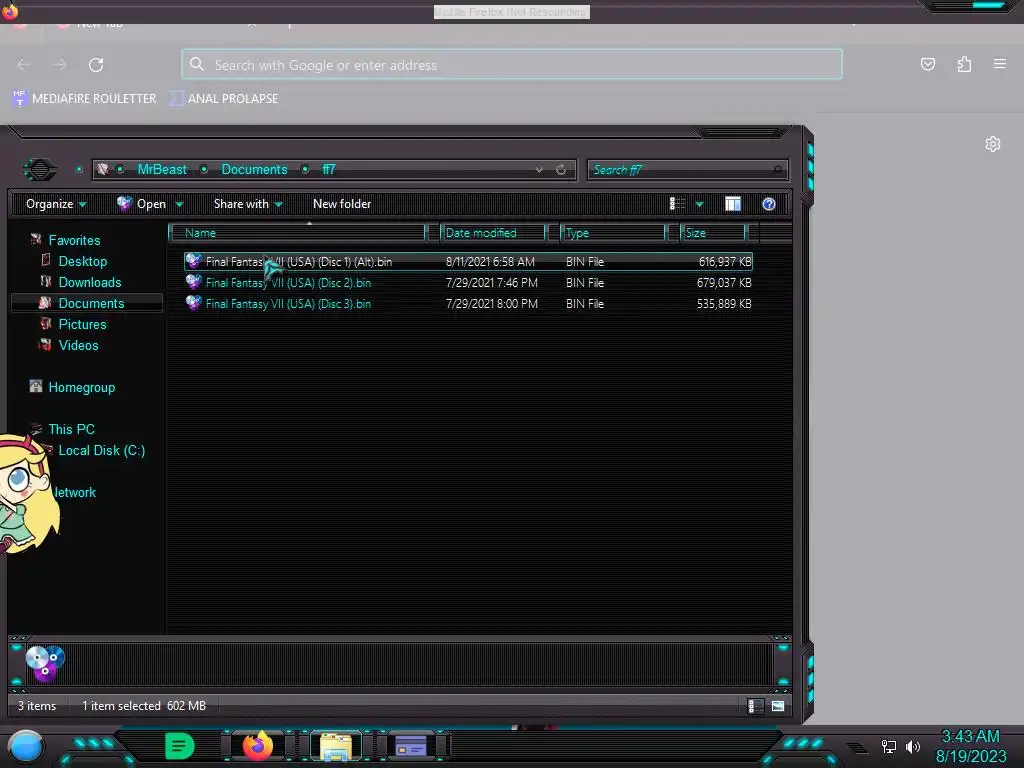Image resolution: width=1024 pixels, height=768 pixels.
Task: Open Desktop in the navigation pane
Action: pyautogui.click(x=82, y=261)
